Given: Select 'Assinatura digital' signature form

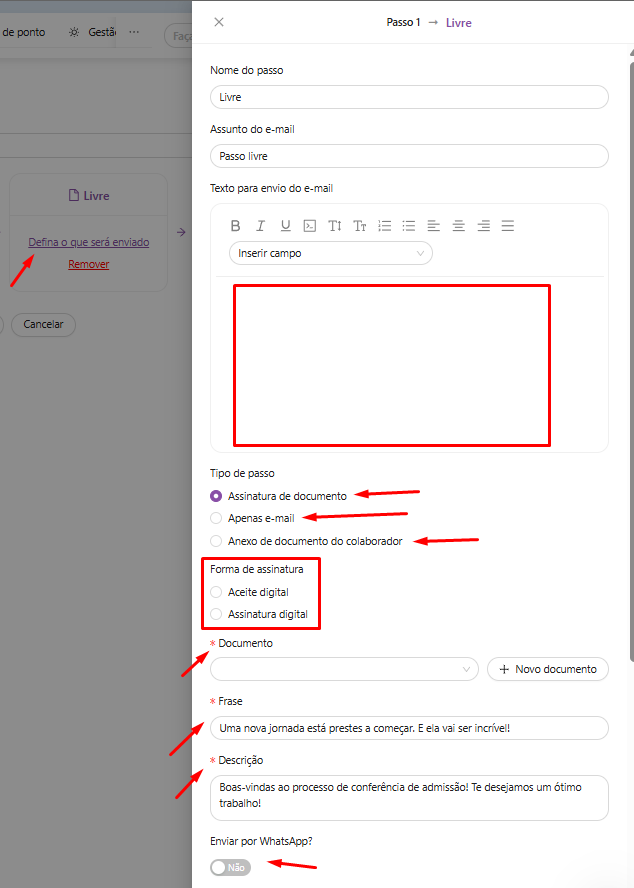Looking at the screenshot, I should (217, 614).
